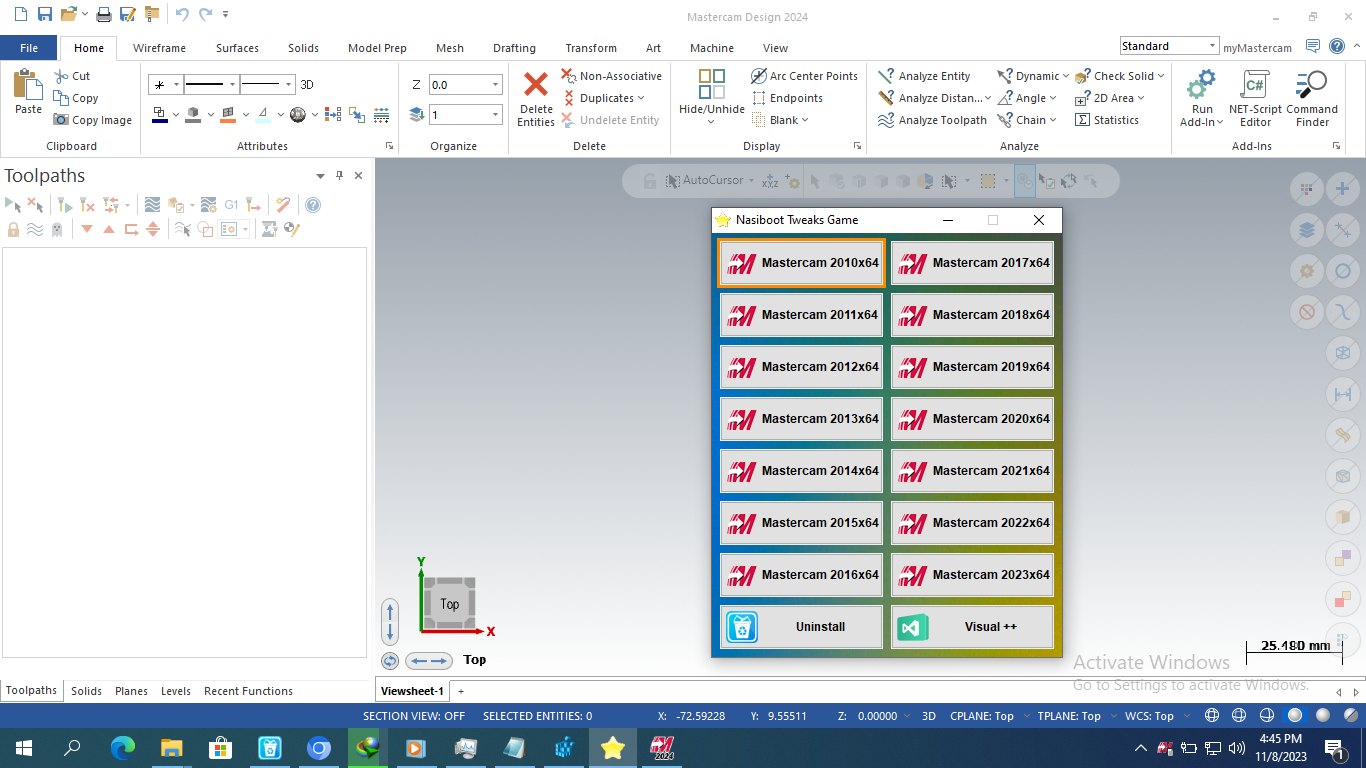The height and width of the screenshot is (768, 1366).
Task: Add a new viewsheet with plus button
Action: (461, 691)
